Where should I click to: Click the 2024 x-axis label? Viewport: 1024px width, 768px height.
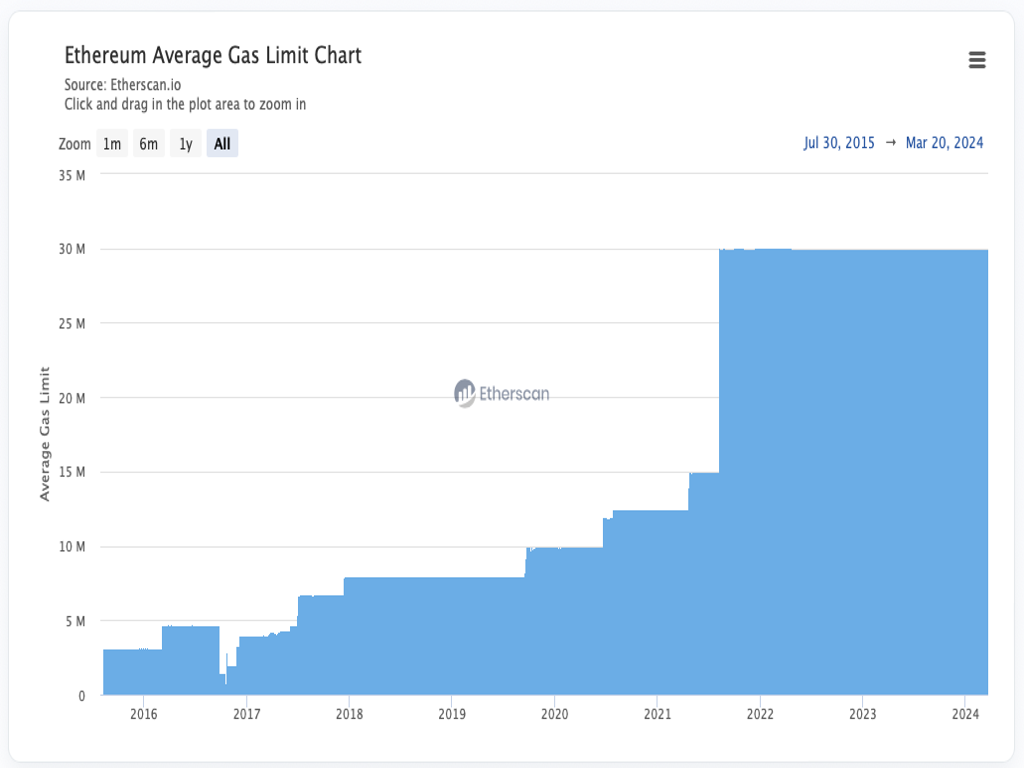[x=965, y=714]
